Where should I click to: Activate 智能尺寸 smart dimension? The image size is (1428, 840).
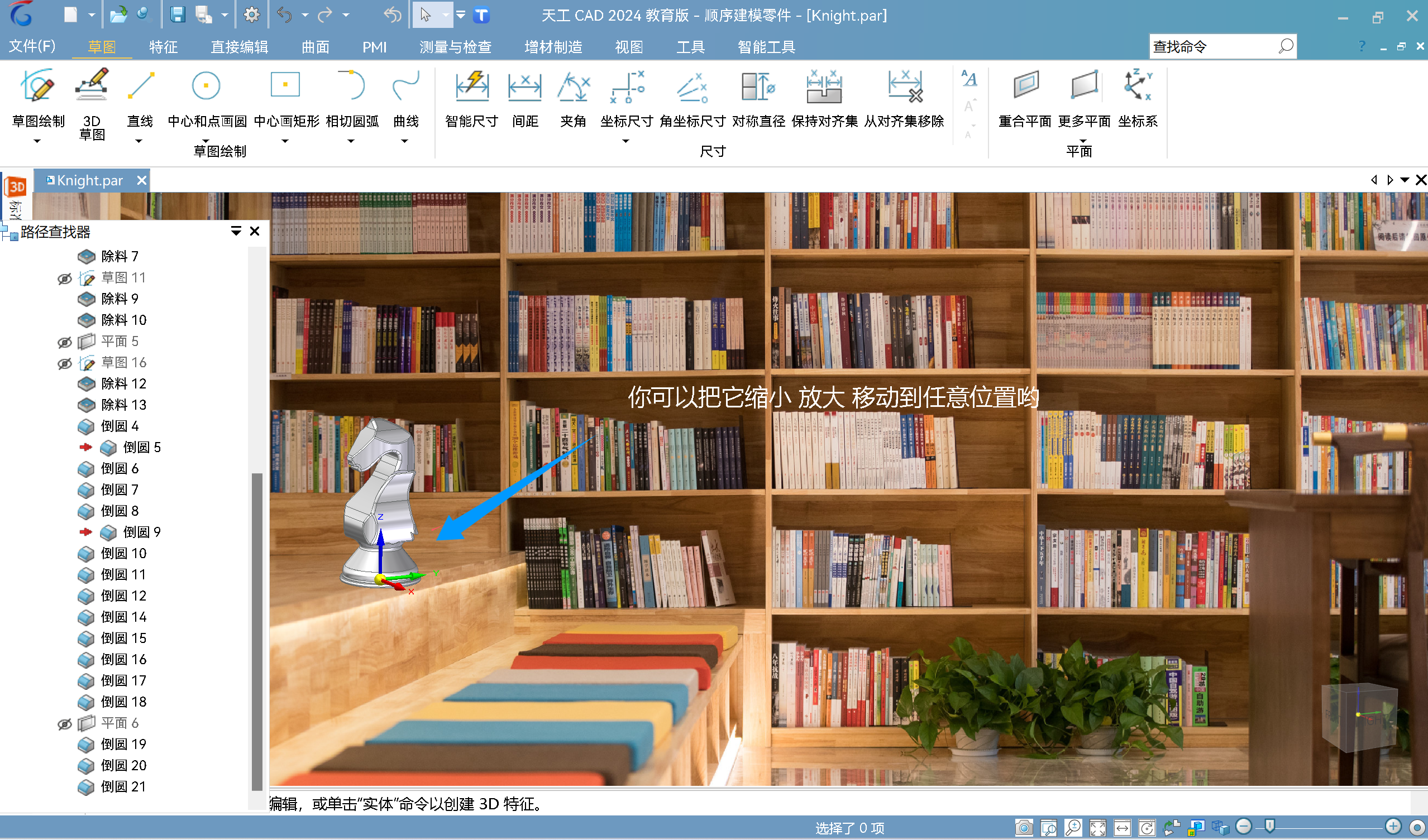click(x=471, y=86)
